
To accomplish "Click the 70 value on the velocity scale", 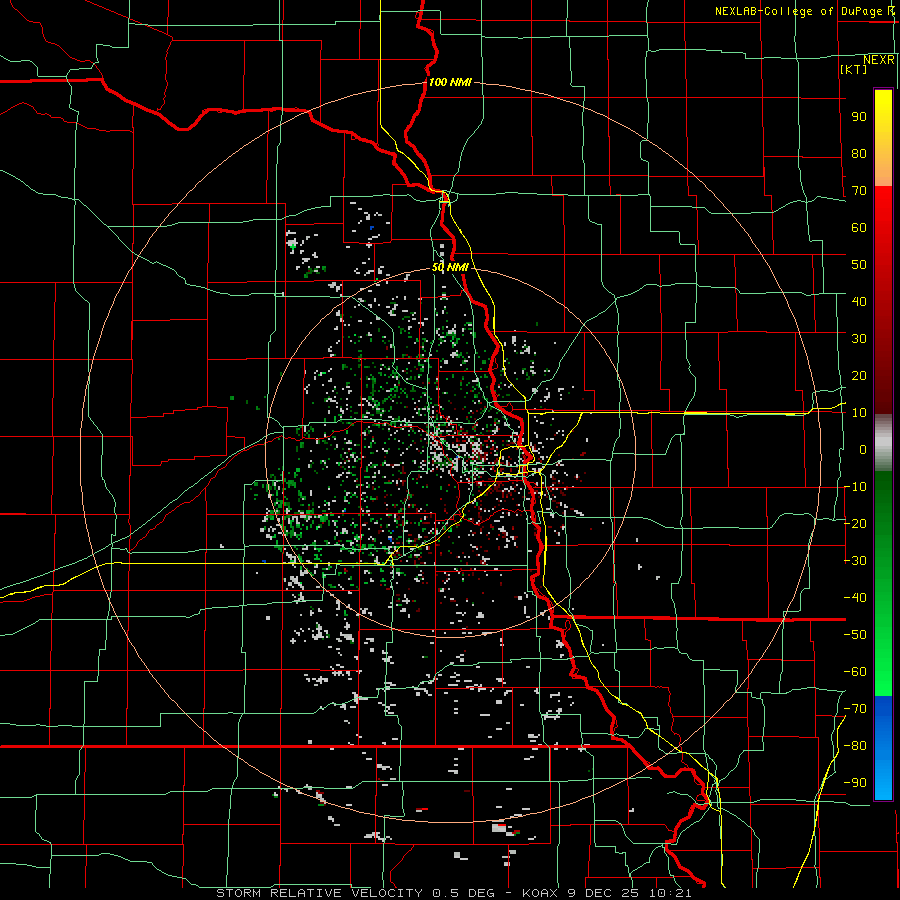I will (859, 191).
